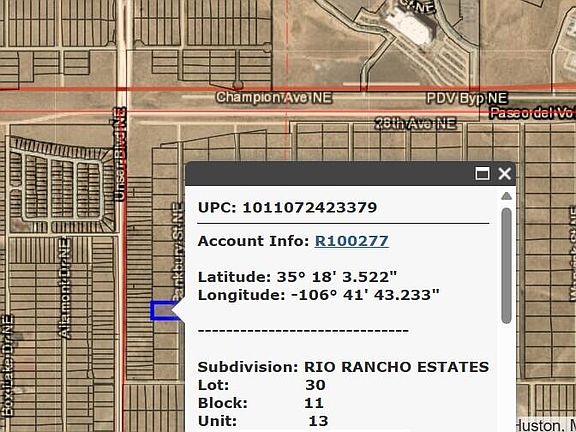576x432 pixels.
Task: Click the PDV Byp NE road label
Action: (x=467, y=98)
